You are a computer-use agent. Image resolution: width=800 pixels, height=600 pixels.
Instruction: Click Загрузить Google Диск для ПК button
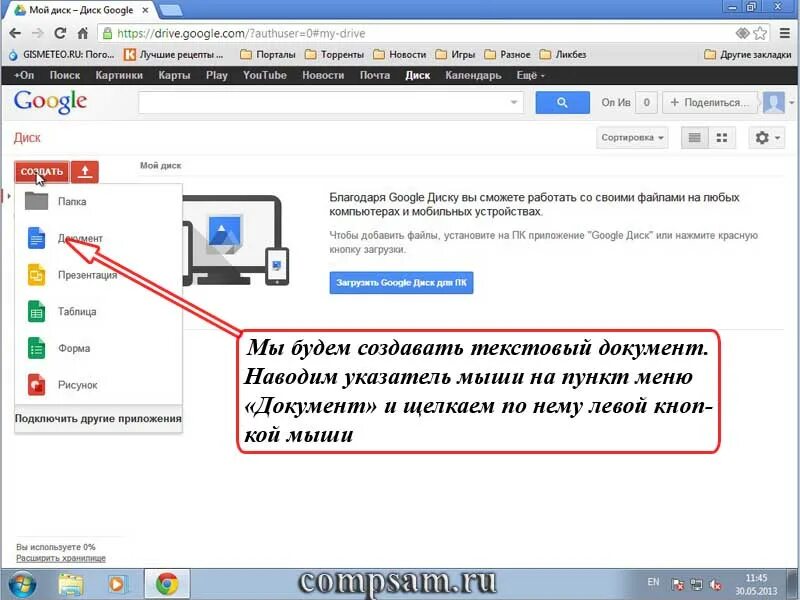coord(402,283)
